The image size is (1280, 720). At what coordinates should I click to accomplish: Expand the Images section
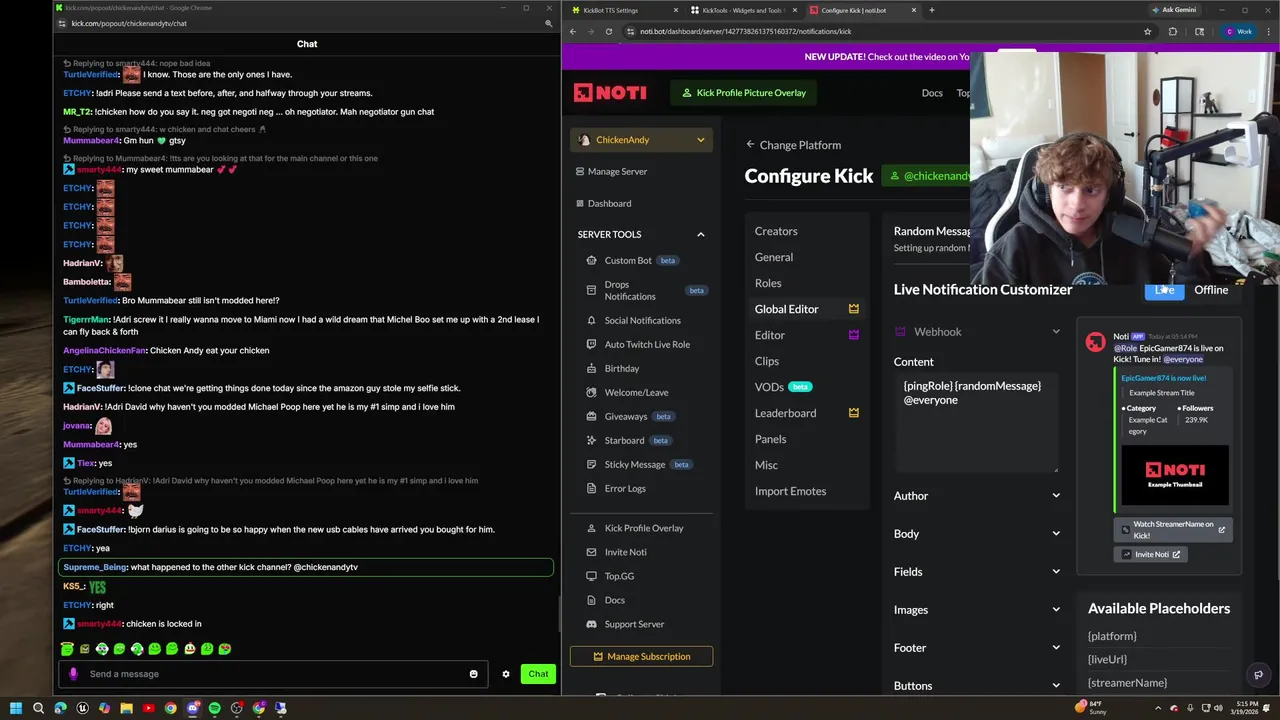pyautogui.click(x=977, y=610)
